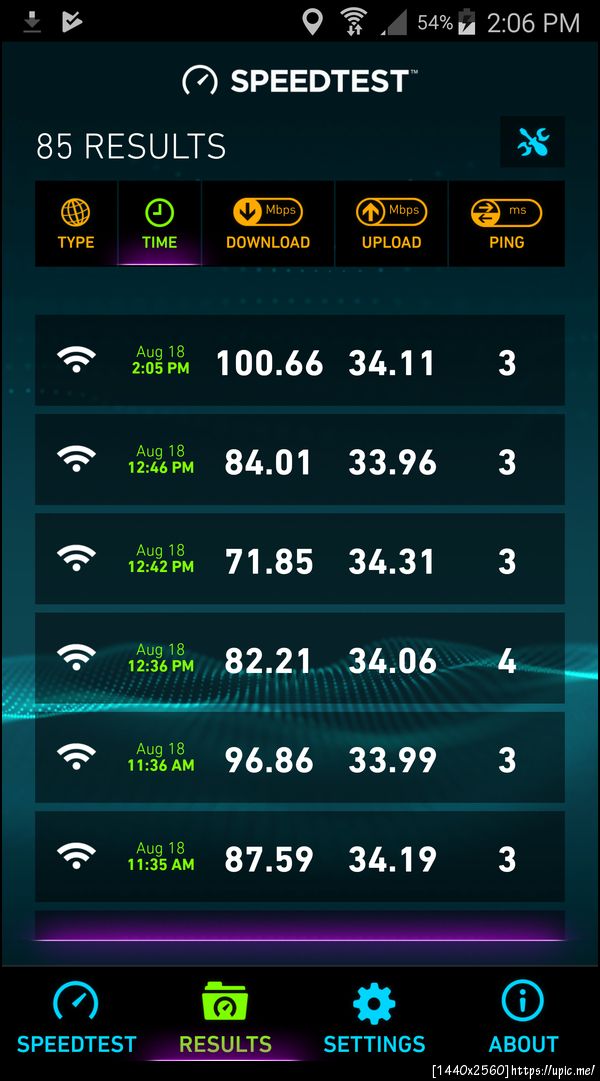Toggle Download Mbps unit switch
This screenshot has width=600, height=1081.
click(x=268, y=212)
